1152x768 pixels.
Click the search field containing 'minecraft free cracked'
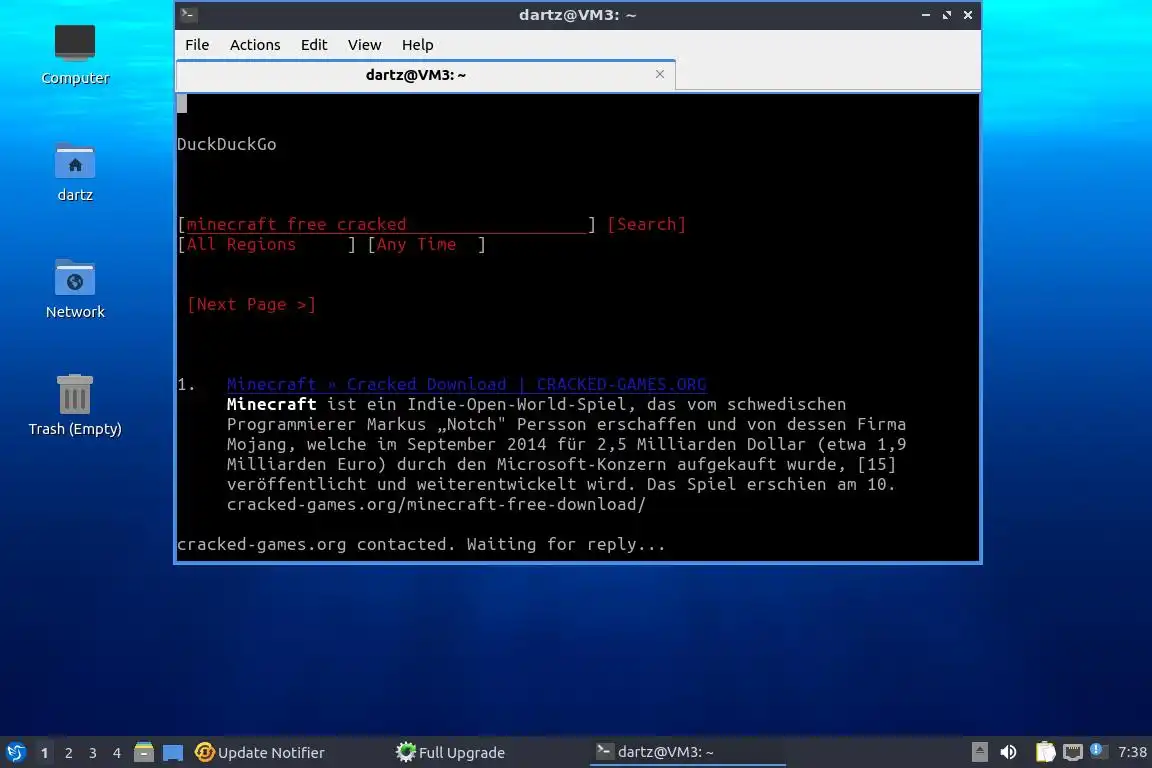[x=386, y=224]
